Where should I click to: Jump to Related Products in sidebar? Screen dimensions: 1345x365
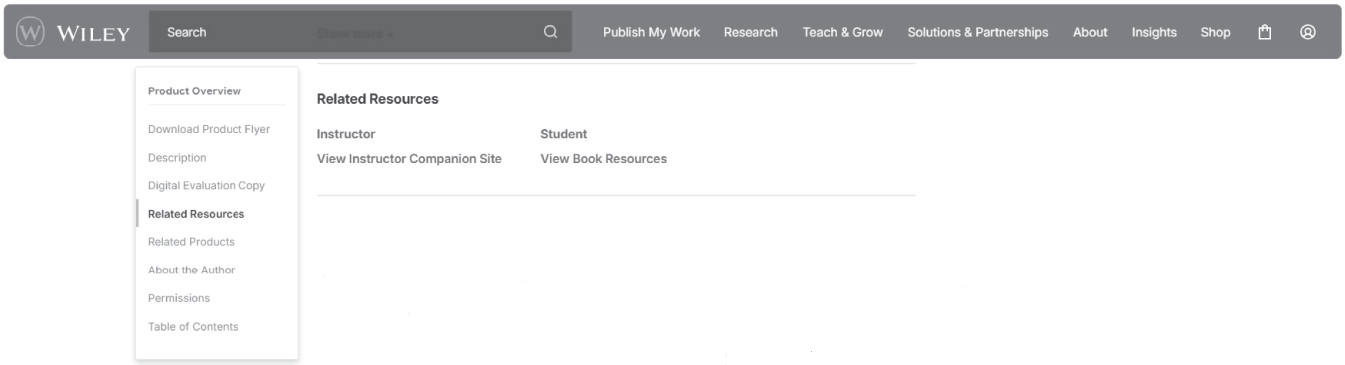tap(191, 241)
